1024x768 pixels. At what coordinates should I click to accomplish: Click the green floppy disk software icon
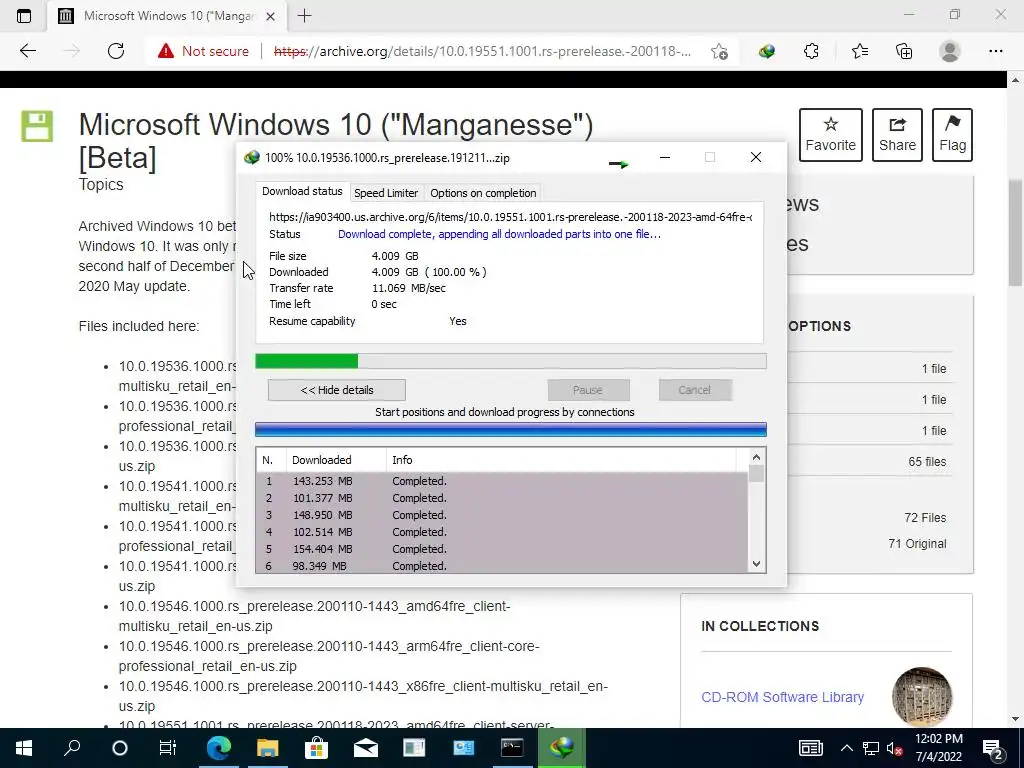pyautogui.click(x=37, y=126)
